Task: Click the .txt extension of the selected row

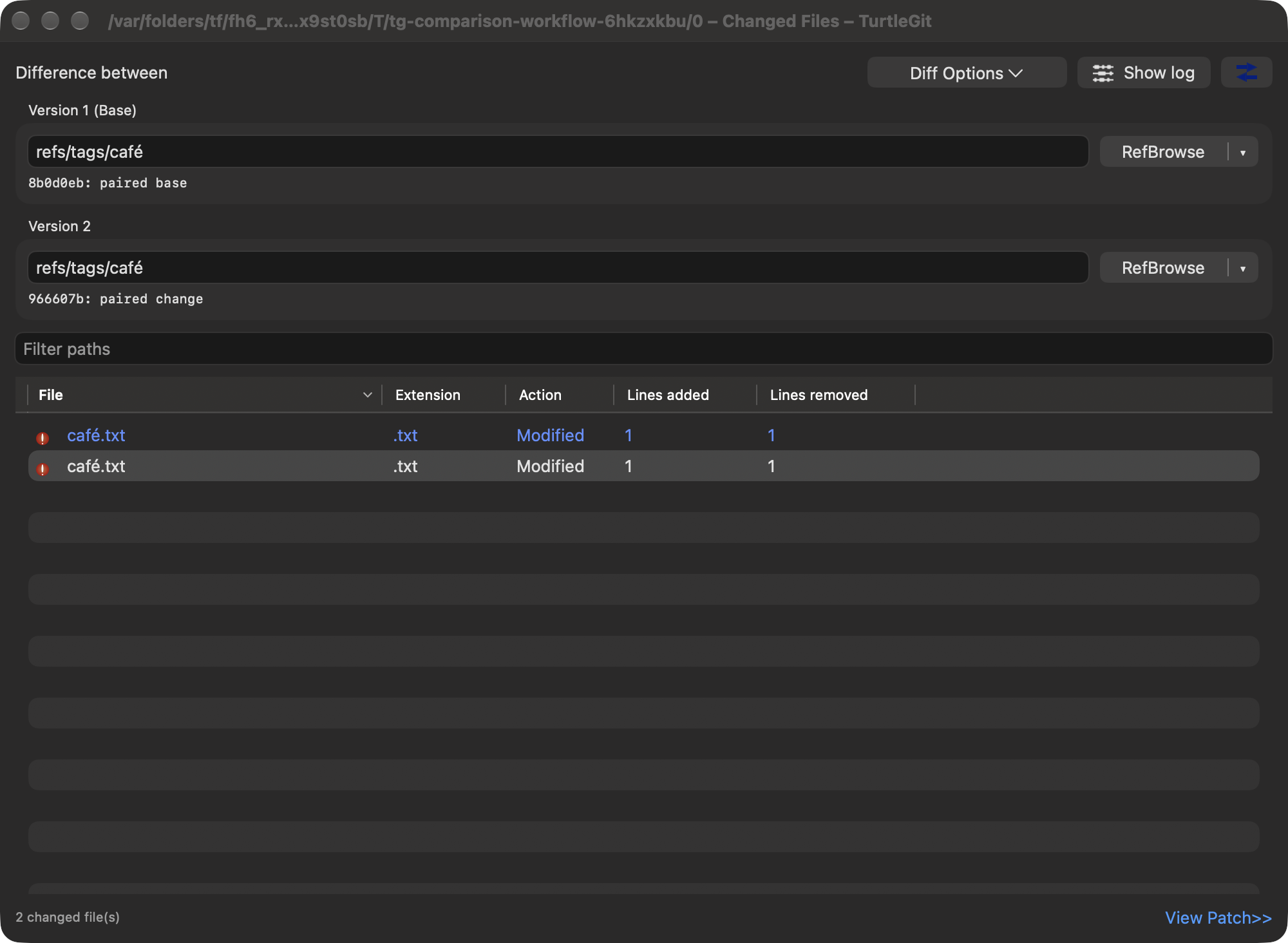Action: tap(406, 466)
